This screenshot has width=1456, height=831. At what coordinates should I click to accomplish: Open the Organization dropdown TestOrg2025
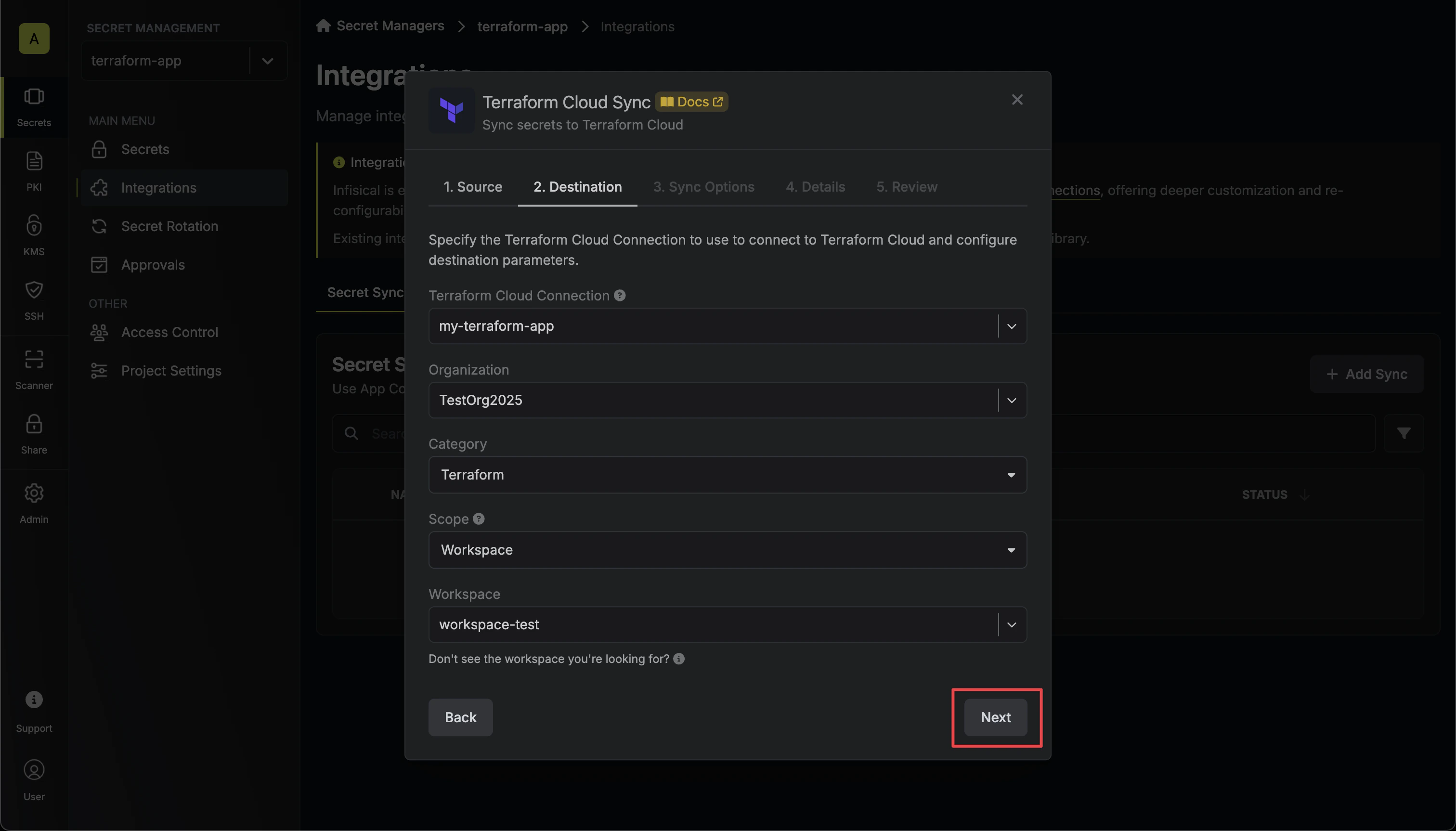click(727, 400)
